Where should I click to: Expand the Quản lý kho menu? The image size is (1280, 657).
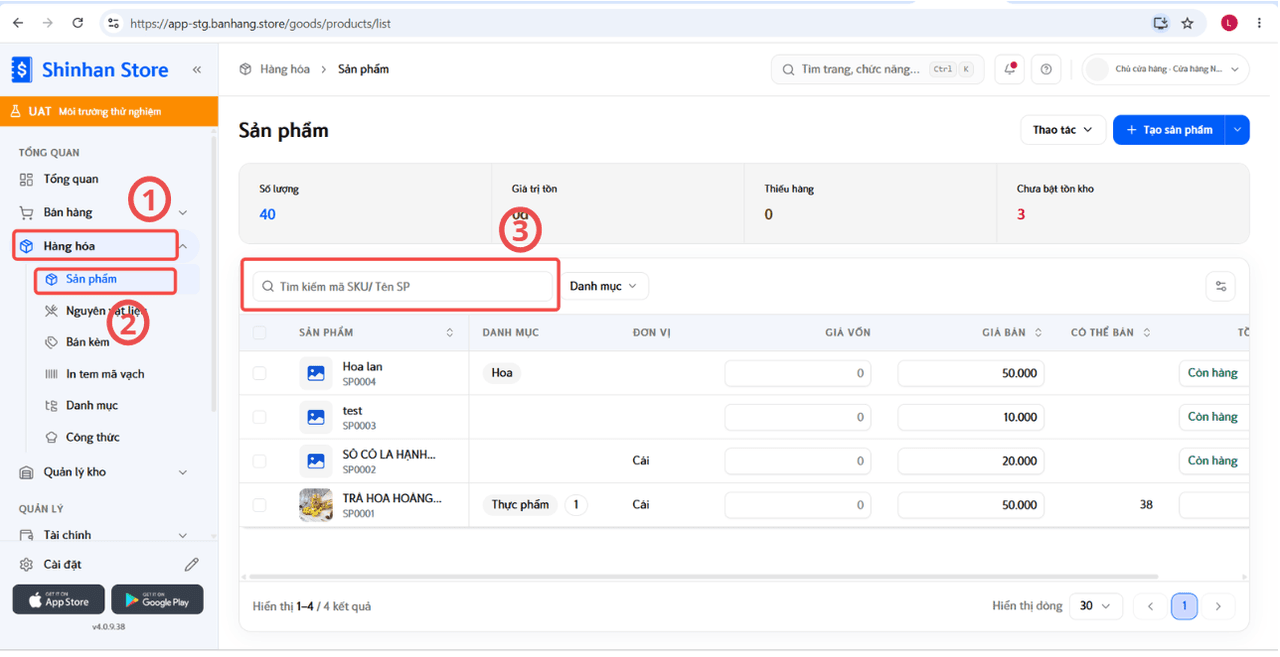tap(104, 472)
